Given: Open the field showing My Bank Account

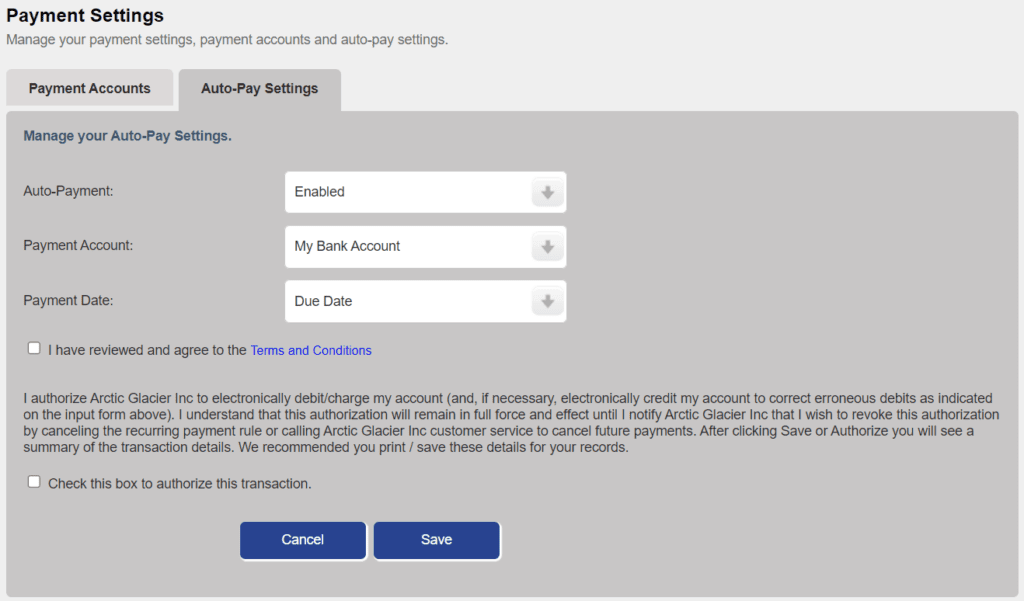Looking at the screenshot, I should click(x=425, y=247).
